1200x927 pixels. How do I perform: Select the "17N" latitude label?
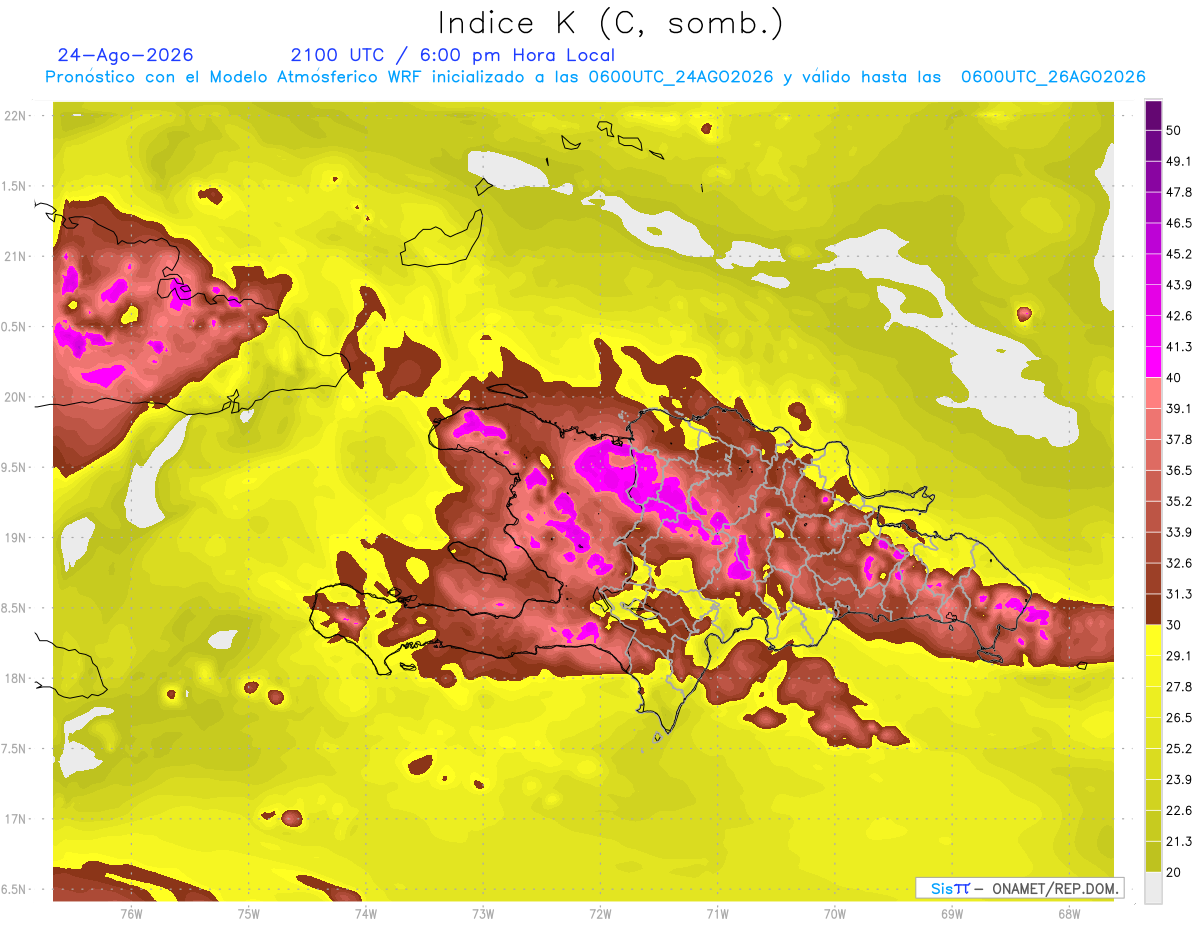point(17,819)
